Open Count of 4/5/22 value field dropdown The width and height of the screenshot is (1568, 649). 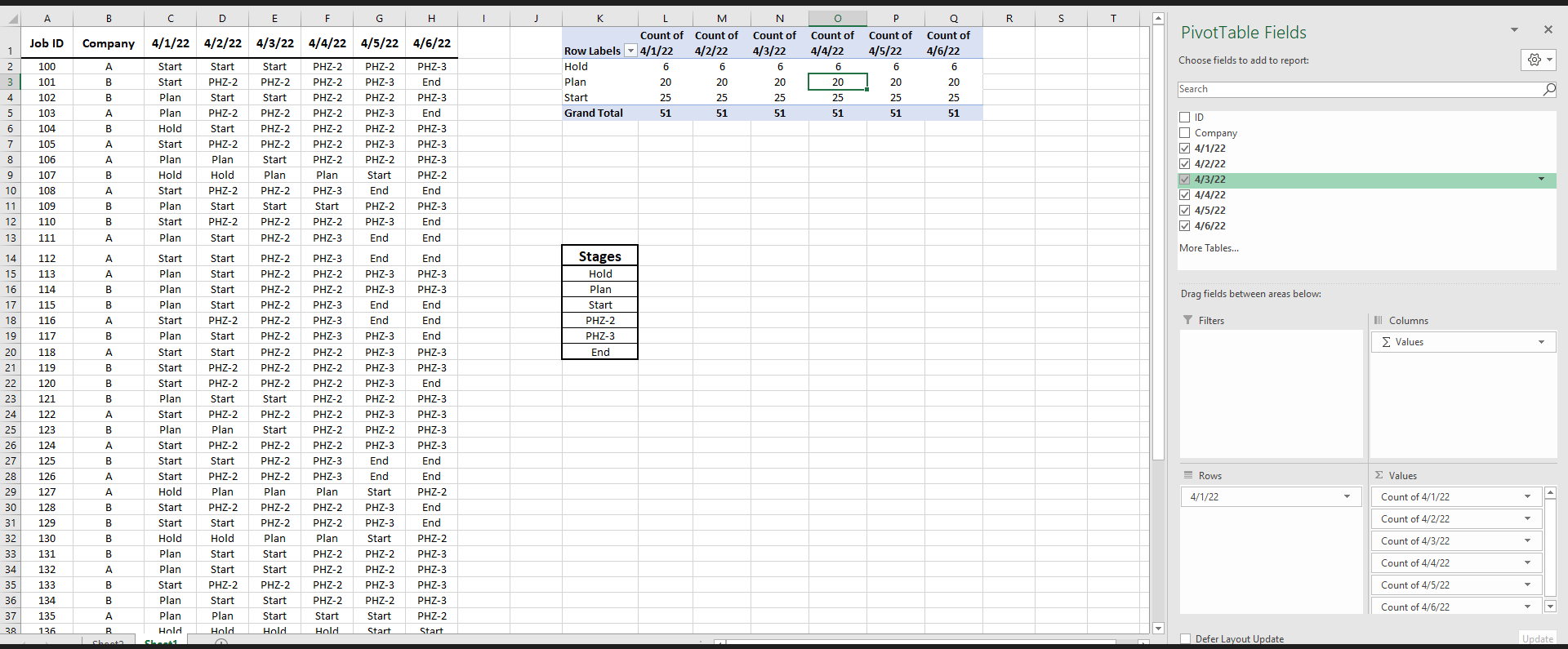pyautogui.click(x=1527, y=585)
